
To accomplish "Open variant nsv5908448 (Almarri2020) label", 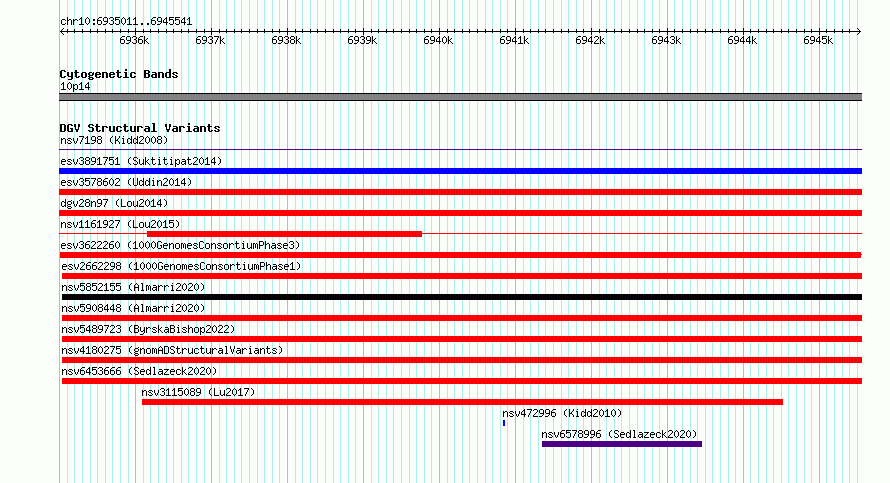I will coord(133,308).
